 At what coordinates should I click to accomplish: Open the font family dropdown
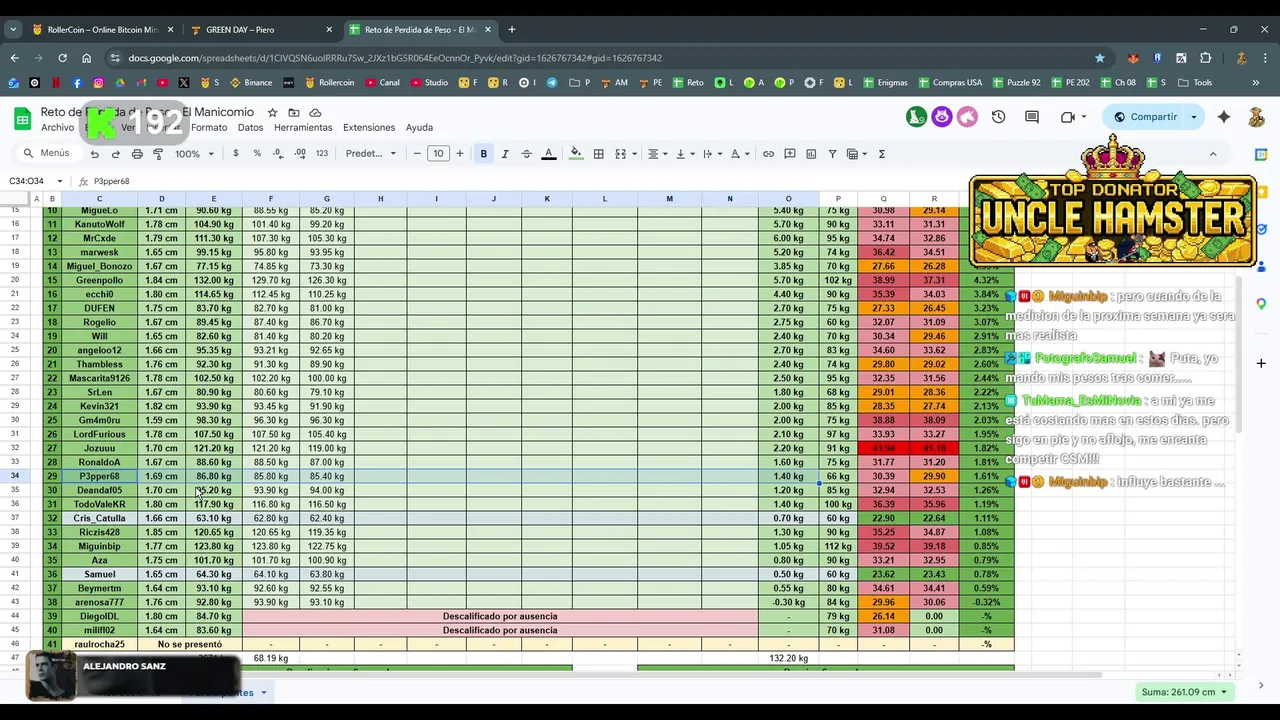tap(370, 154)
